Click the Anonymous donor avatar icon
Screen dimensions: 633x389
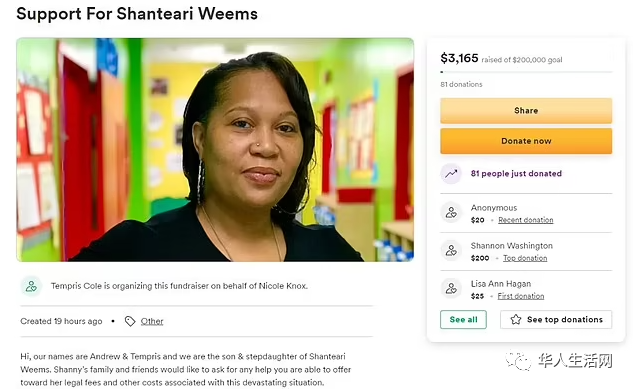coord(451,212)
